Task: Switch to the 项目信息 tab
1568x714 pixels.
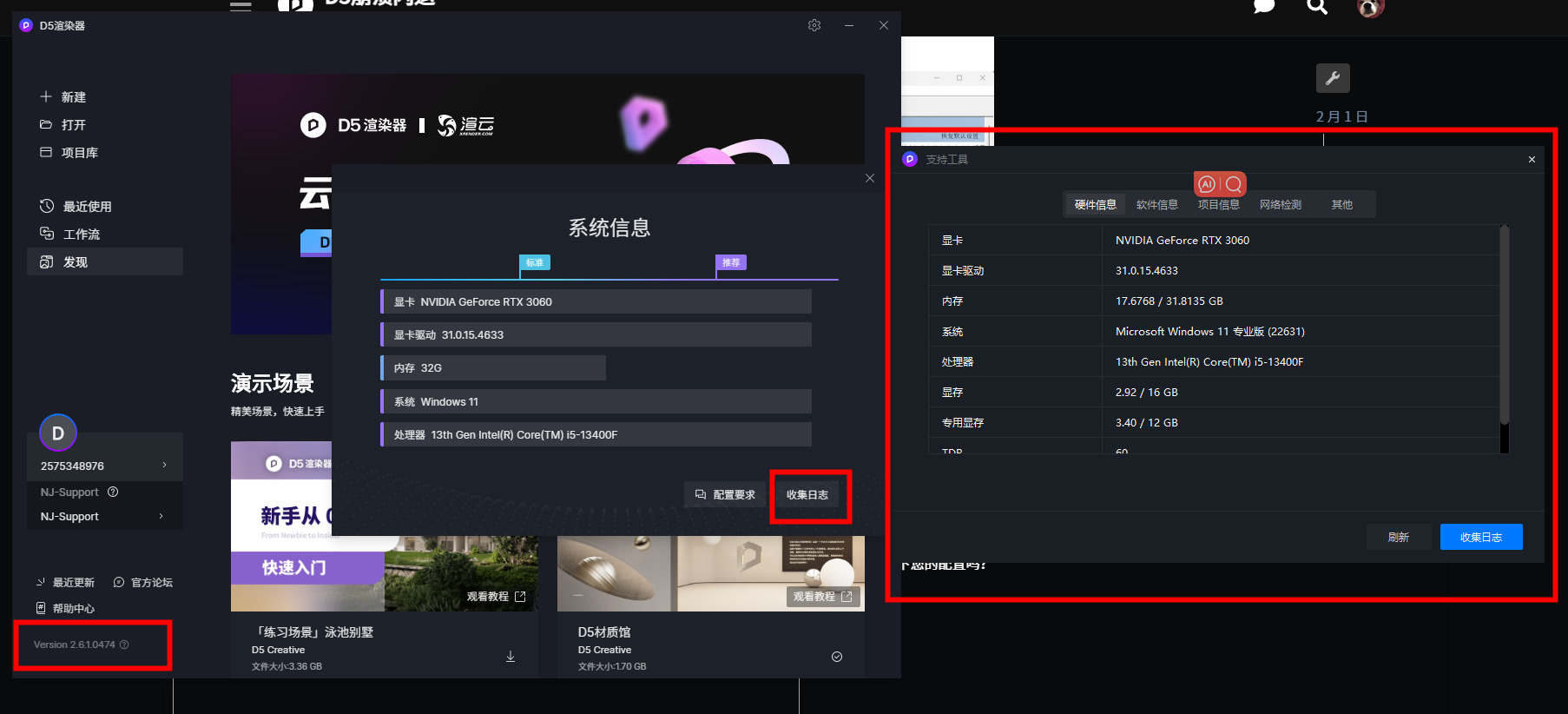Action: click(x=1219, y=205)
